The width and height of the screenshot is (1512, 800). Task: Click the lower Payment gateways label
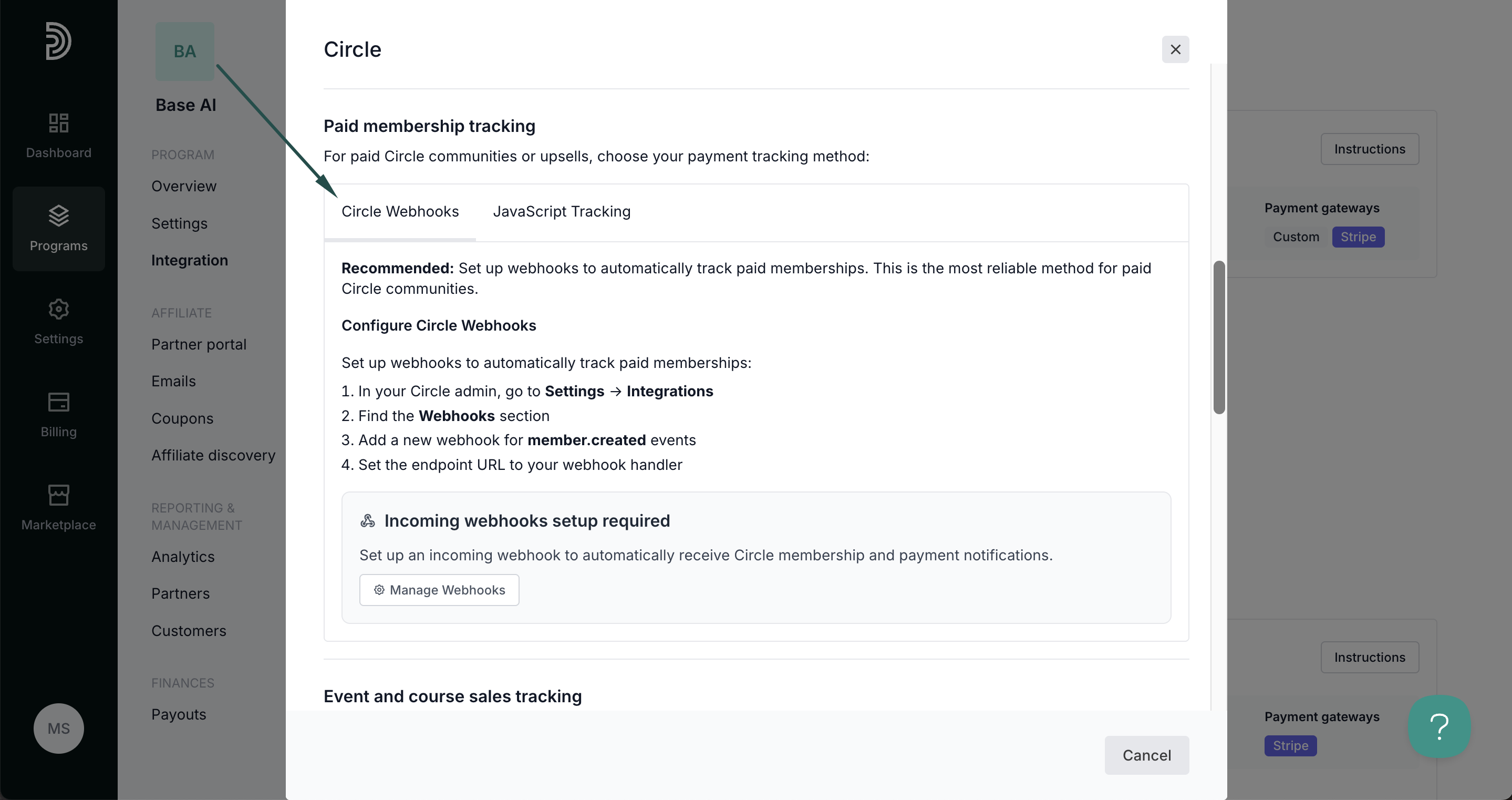1322,716
